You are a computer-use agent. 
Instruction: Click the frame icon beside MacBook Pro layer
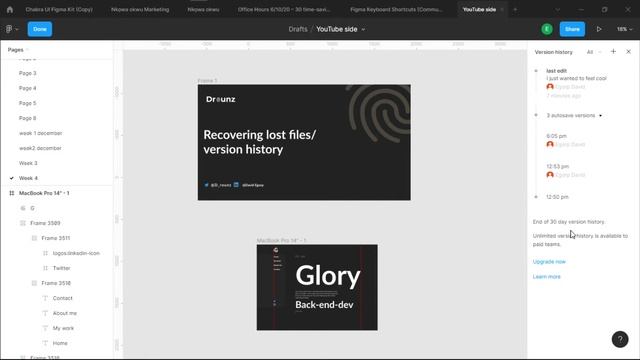11,193
